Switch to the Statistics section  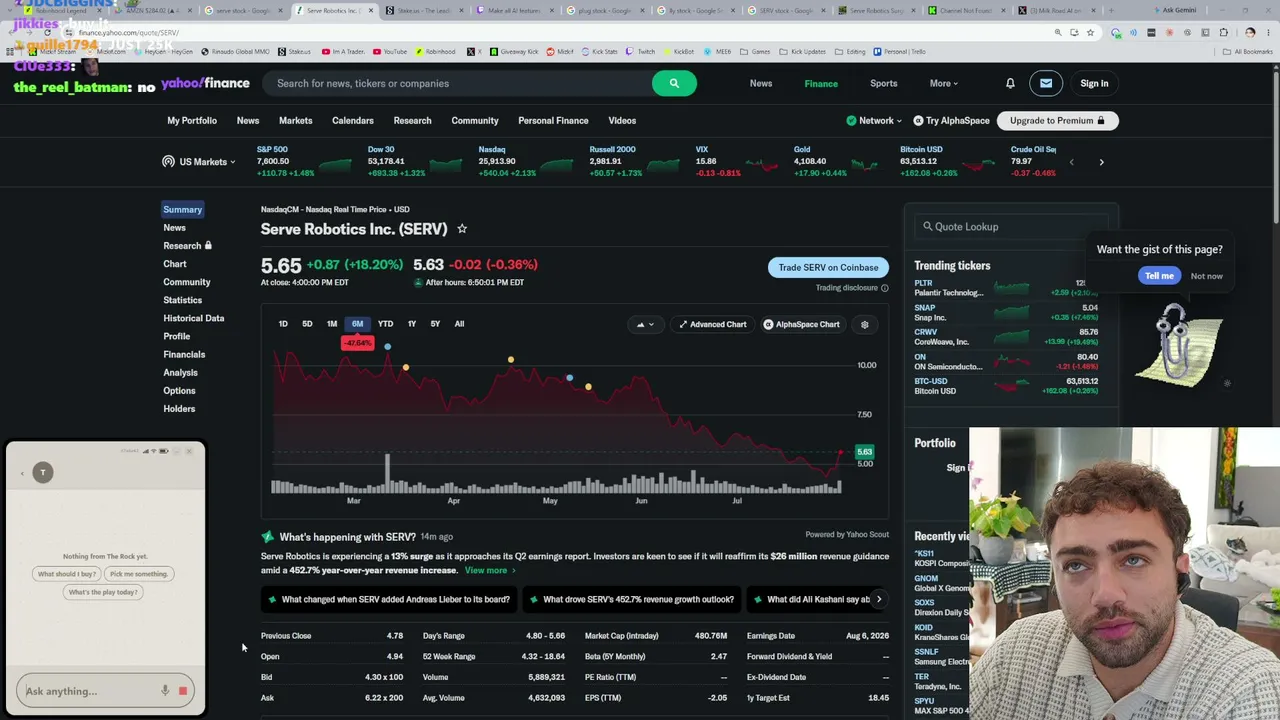tap(183, 300)
